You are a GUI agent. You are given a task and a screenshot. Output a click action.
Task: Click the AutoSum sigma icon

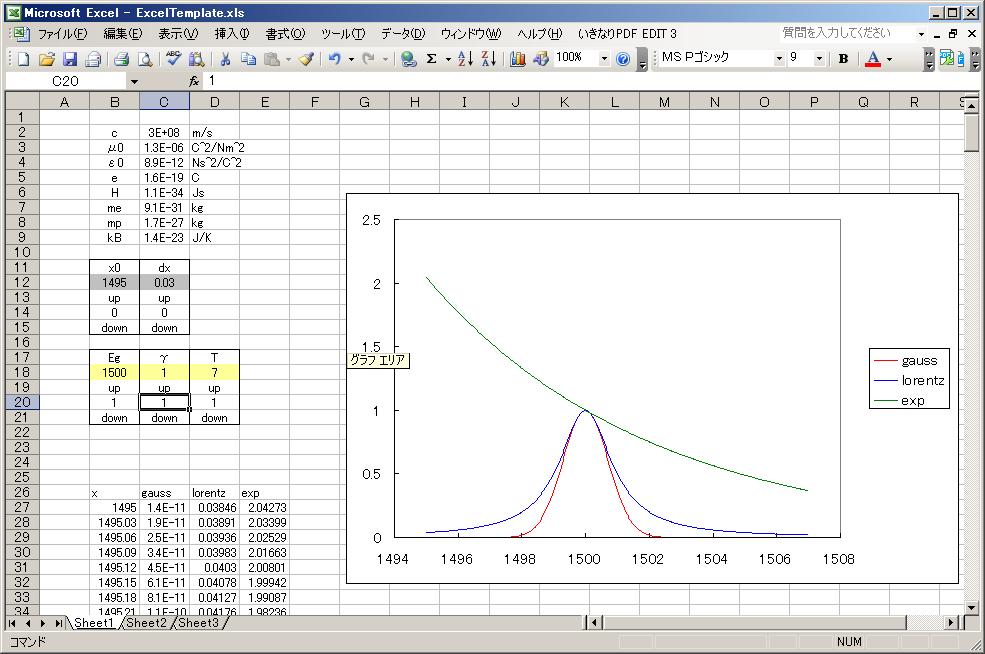(x=432, y=59)
